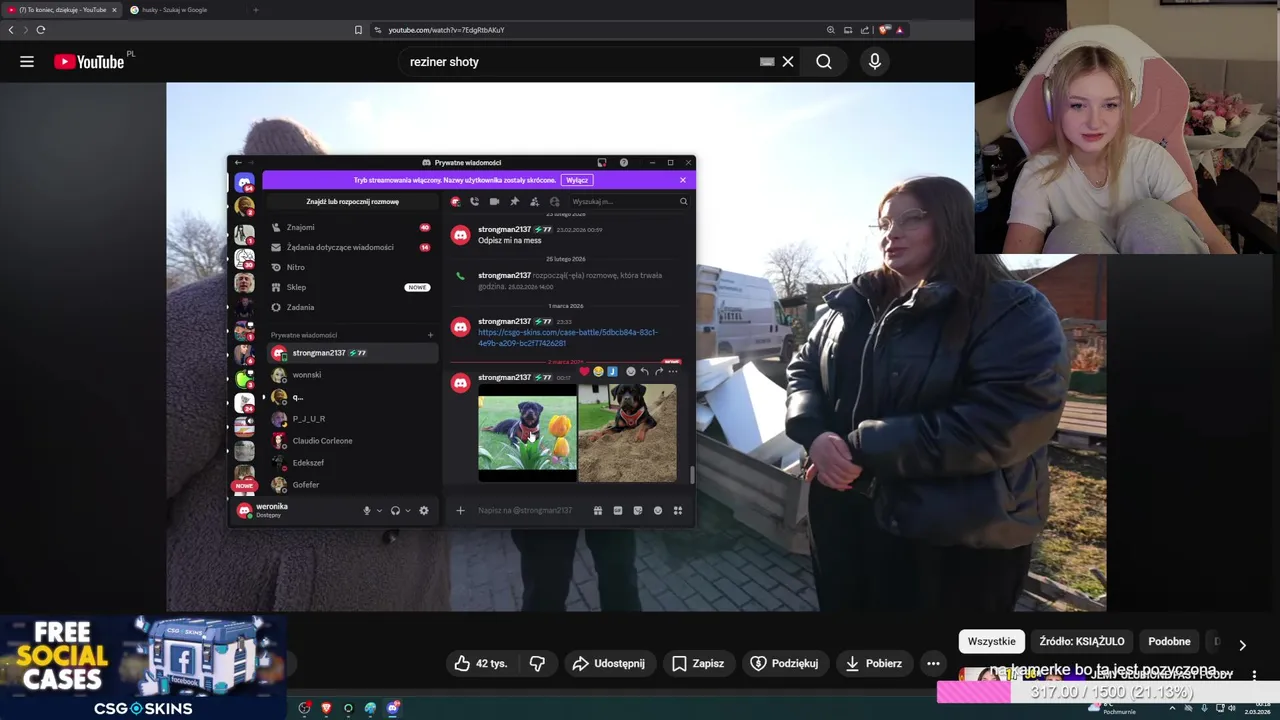Click the browser address bar URL

click(446, 30)
